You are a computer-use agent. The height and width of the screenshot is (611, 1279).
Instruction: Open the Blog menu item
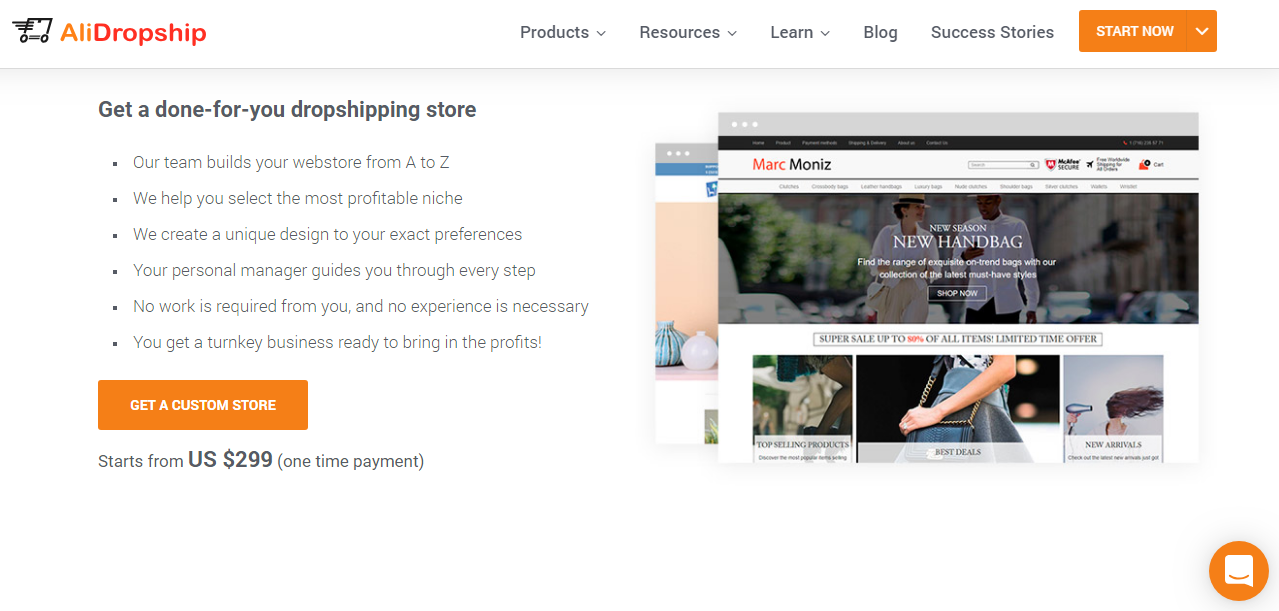880,32
